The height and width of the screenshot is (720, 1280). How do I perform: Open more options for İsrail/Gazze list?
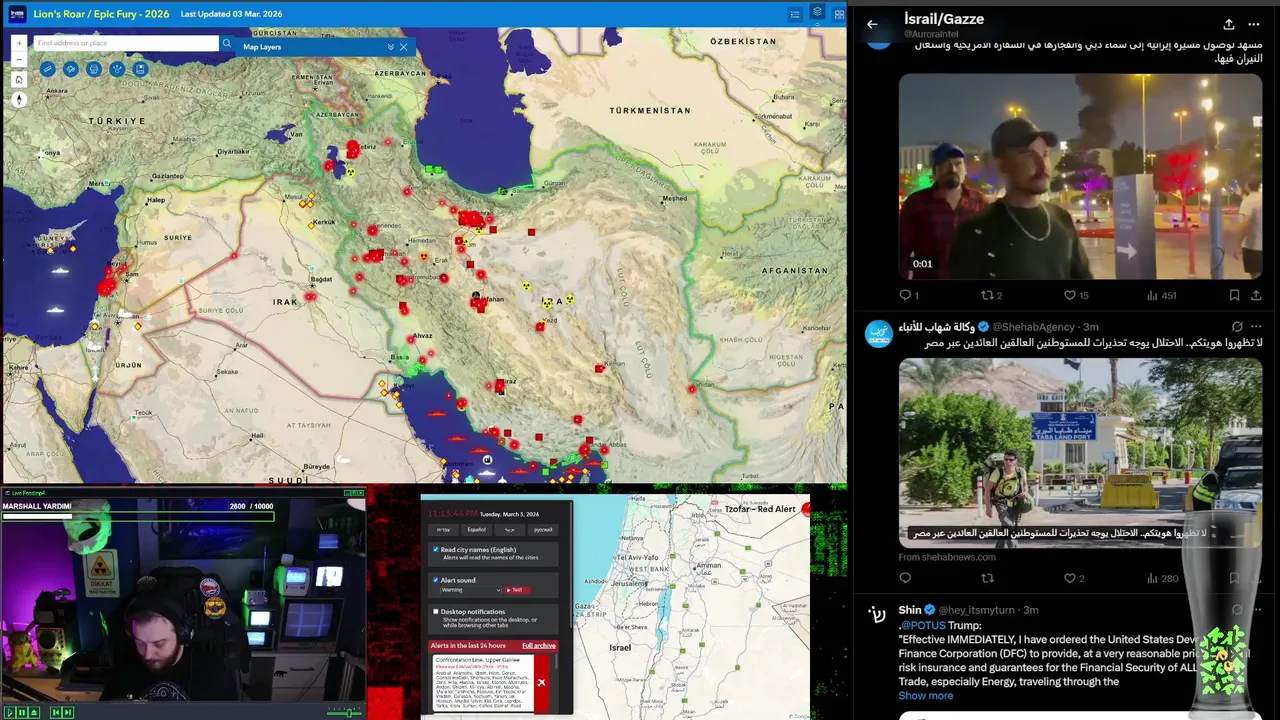1254,24
